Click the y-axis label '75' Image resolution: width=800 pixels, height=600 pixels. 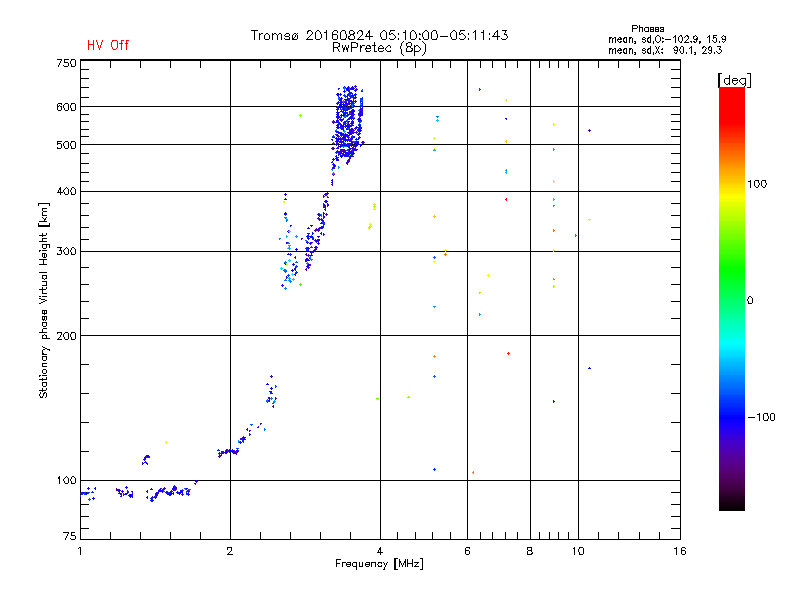point(70,536)
